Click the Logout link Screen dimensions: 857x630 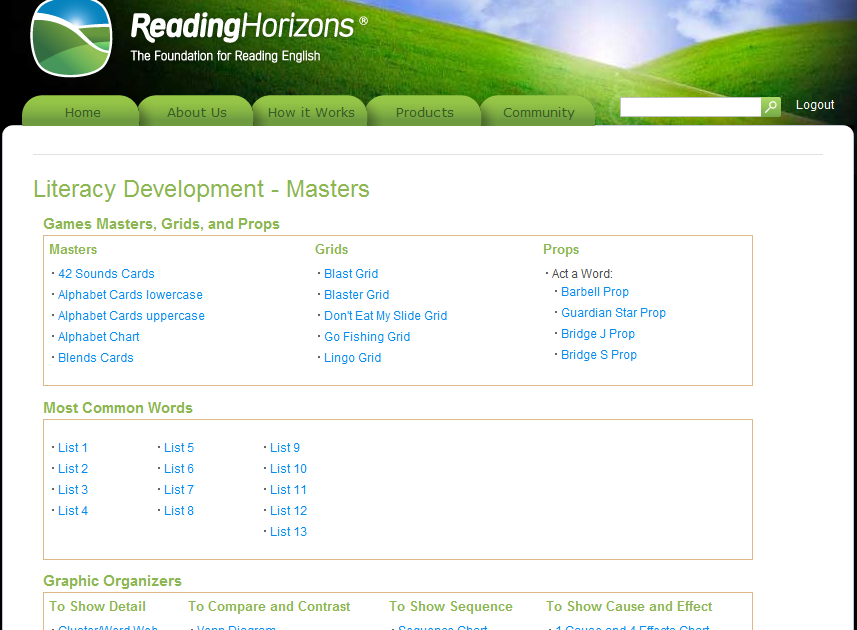click(x=814, y=104)
